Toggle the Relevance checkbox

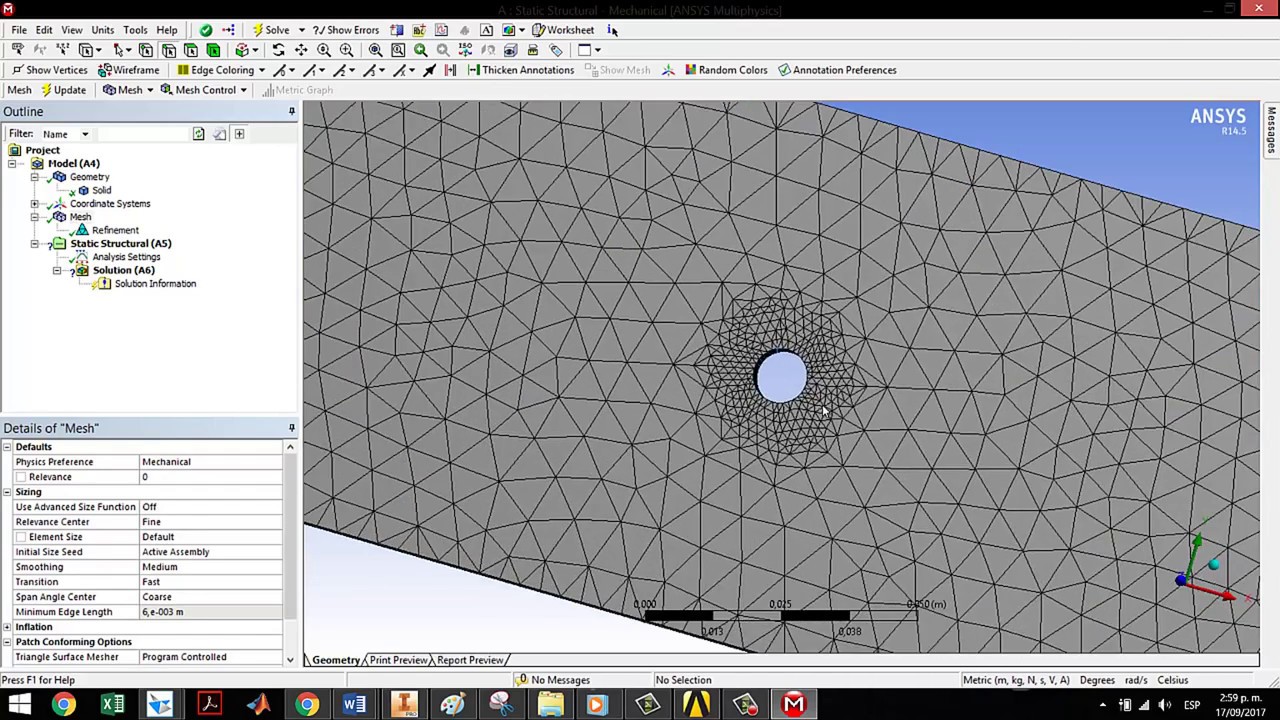coord(21,477)
